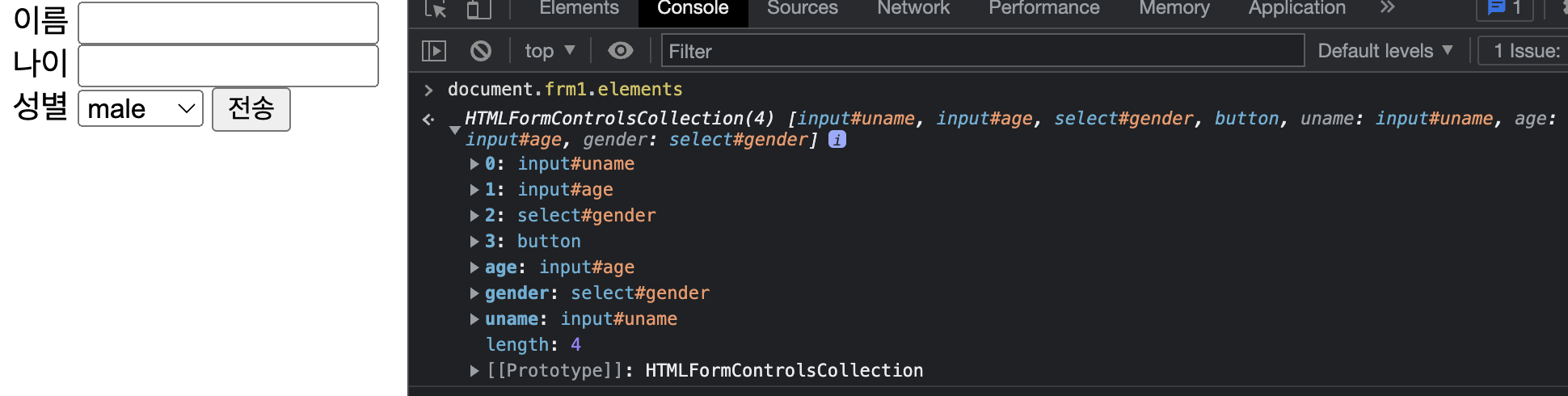Expand the 0: input#uname entry
The height and width of the screenshot is (396, 1568).
(474, 164)
